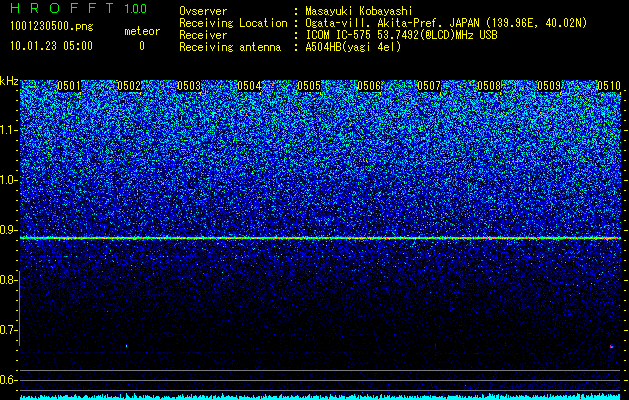
Task: Click the 0507 time marker
Action: click(x=429, y=86)
